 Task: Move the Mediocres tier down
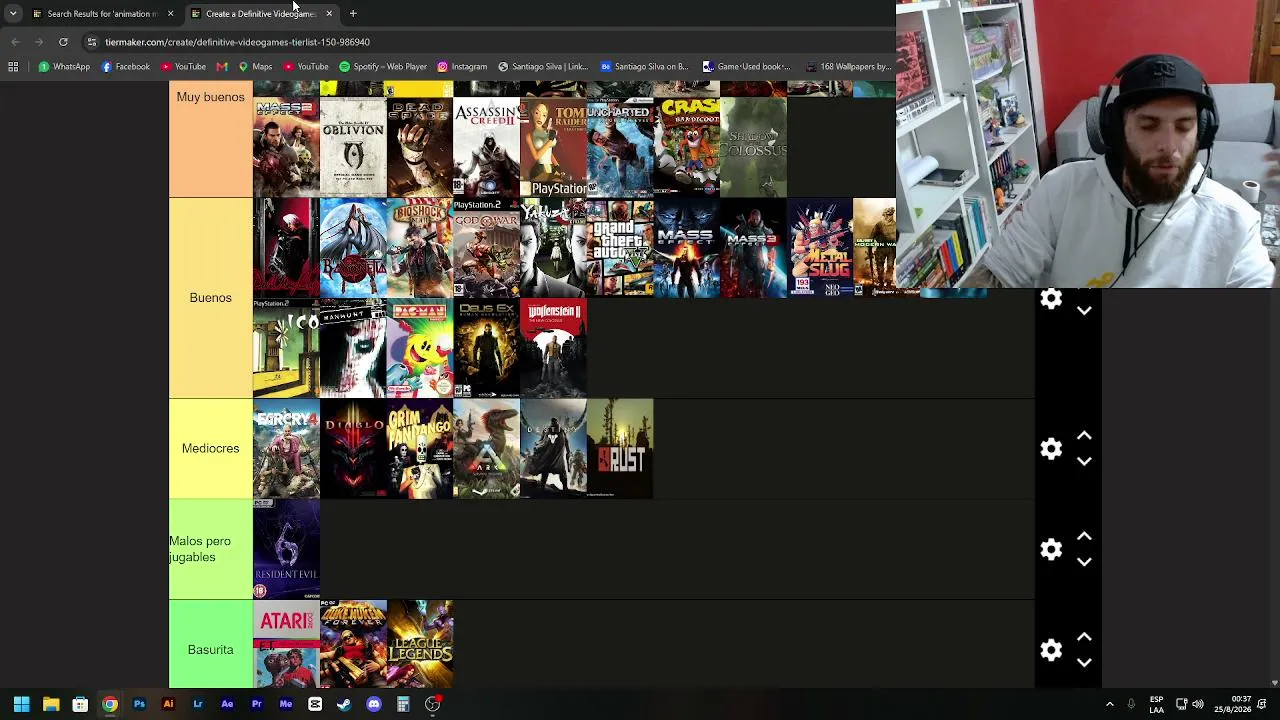tap(1084, 461)
